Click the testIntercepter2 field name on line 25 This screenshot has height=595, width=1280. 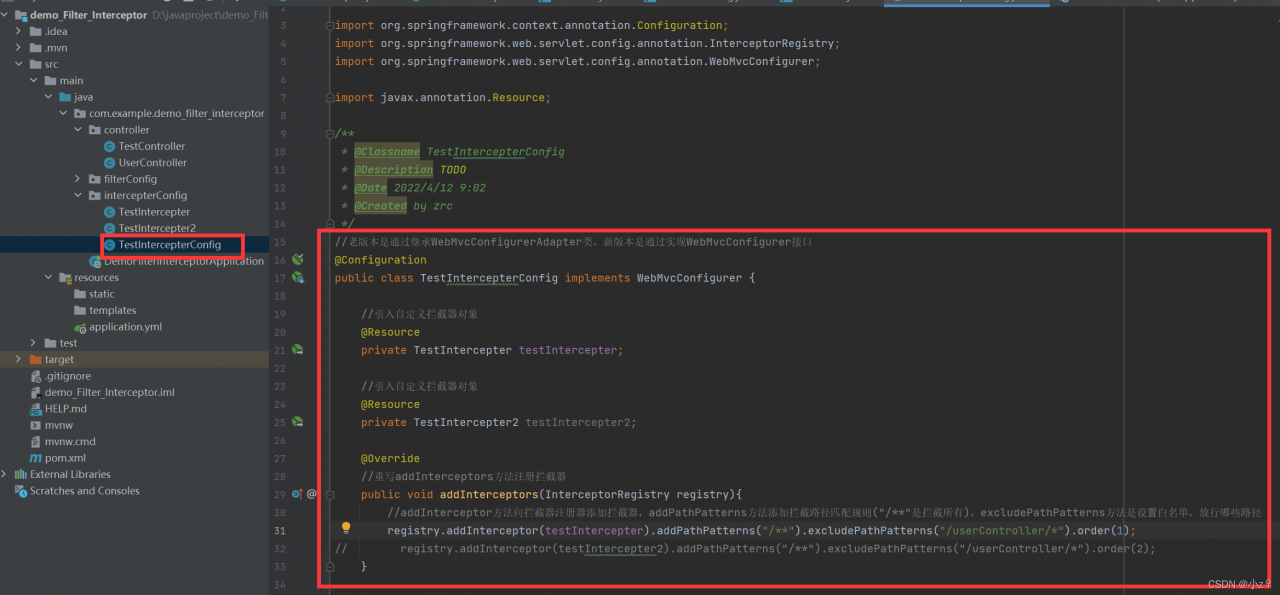coord(580,422)
